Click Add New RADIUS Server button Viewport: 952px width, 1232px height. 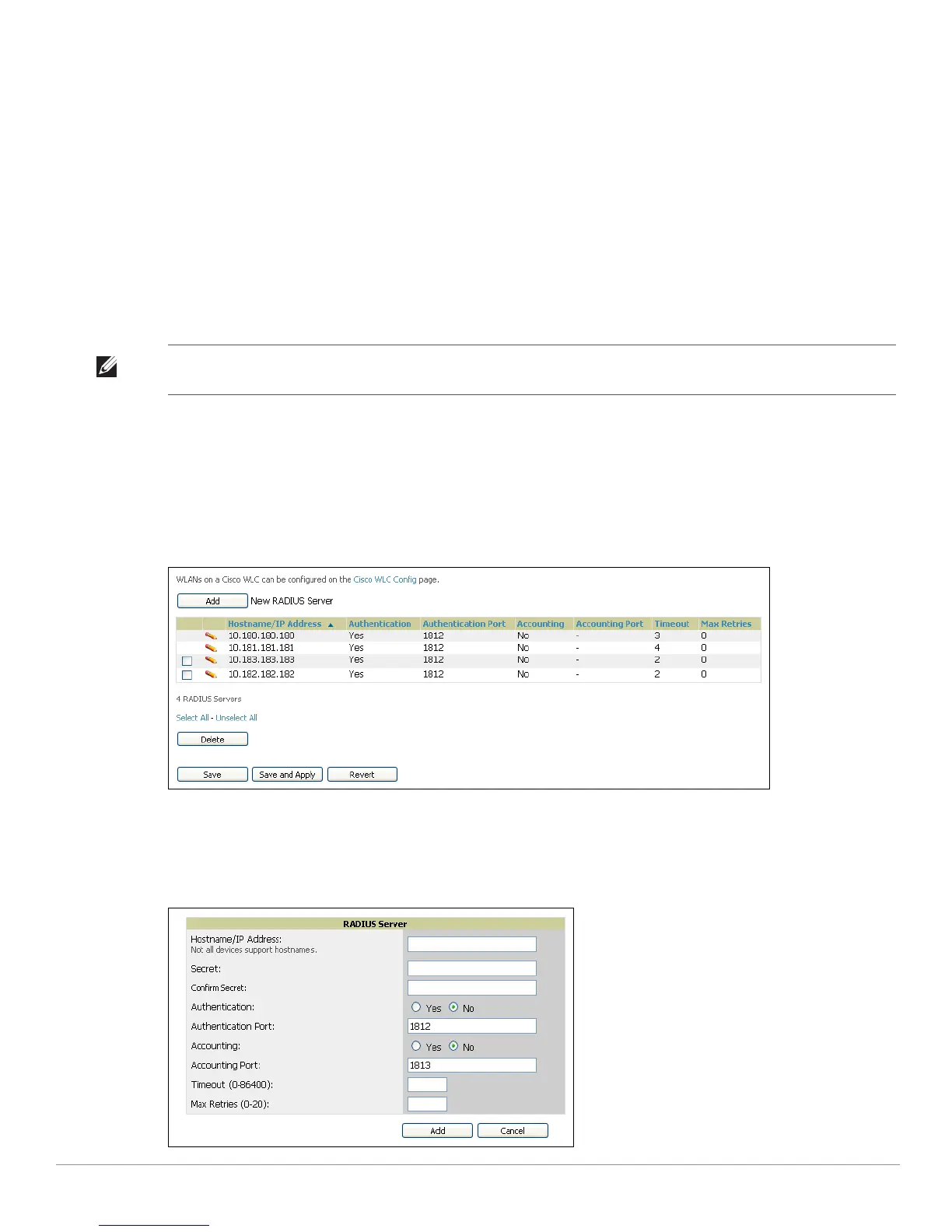point(212,601)
